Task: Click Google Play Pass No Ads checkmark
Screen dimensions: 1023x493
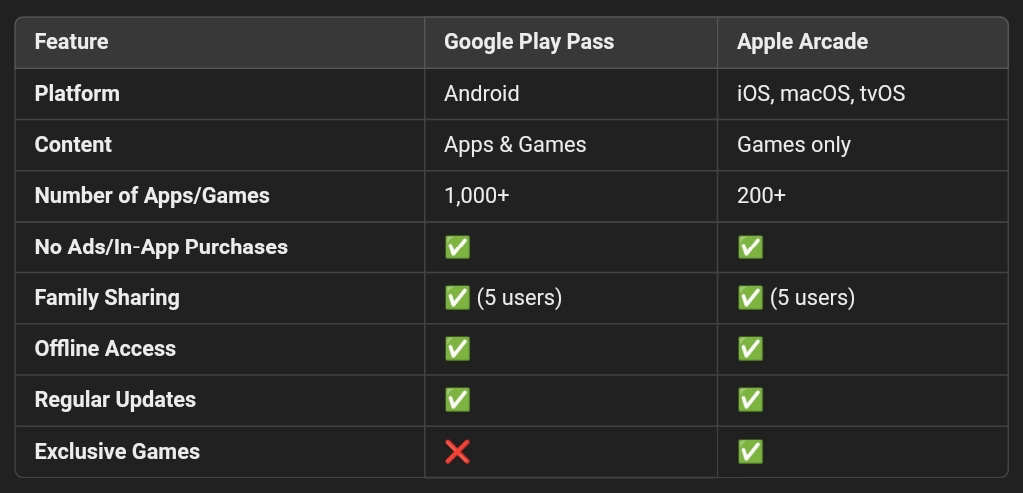Action: click(457, 247)
